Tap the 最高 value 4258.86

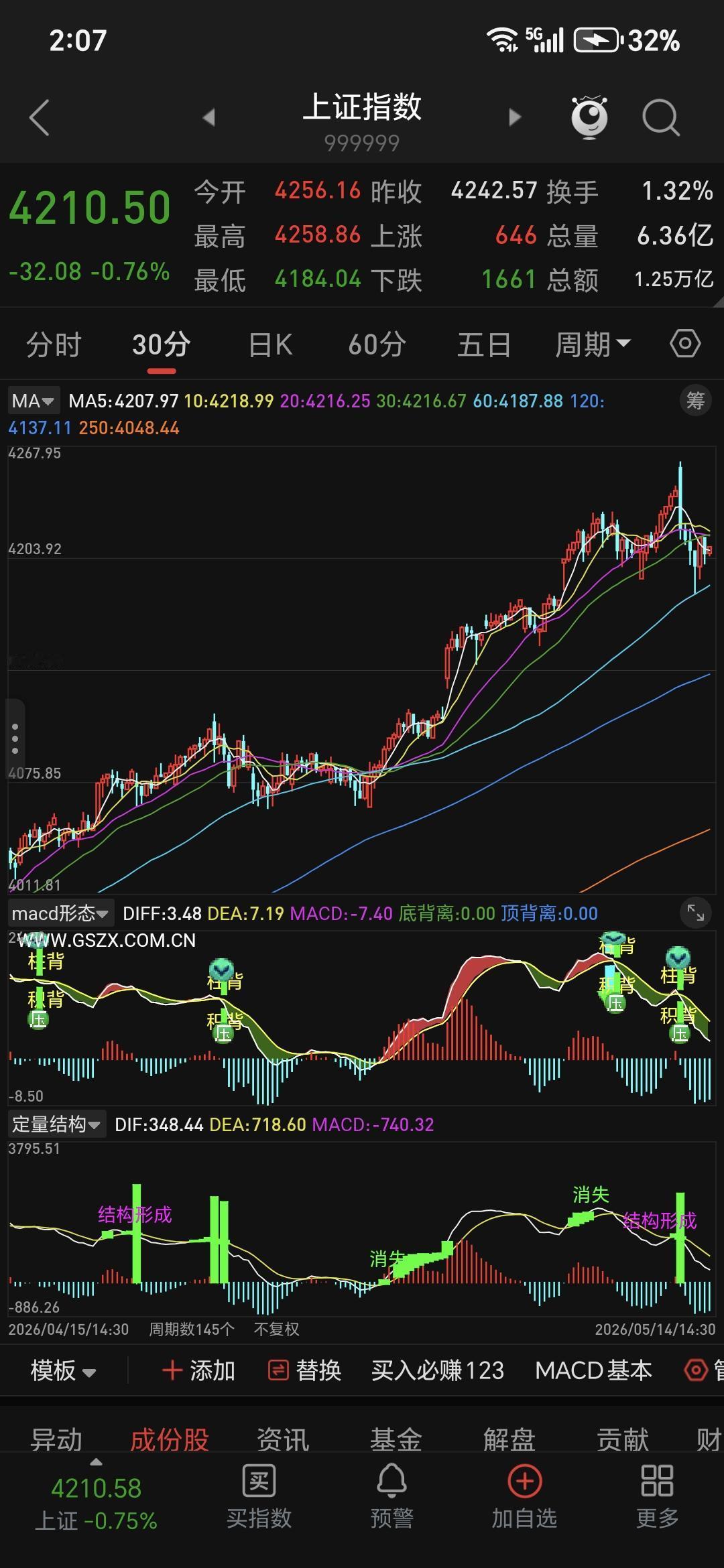point(318,235)
